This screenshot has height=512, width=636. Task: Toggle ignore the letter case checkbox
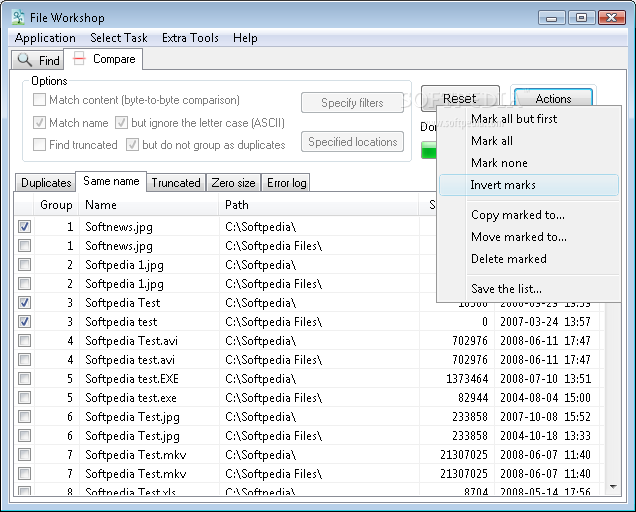[x=121, y=122]
